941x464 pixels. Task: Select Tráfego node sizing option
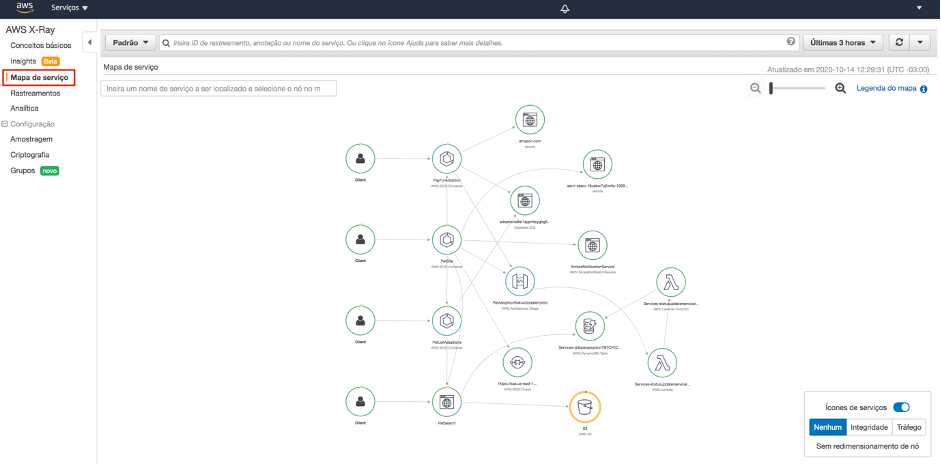[909, 427]
